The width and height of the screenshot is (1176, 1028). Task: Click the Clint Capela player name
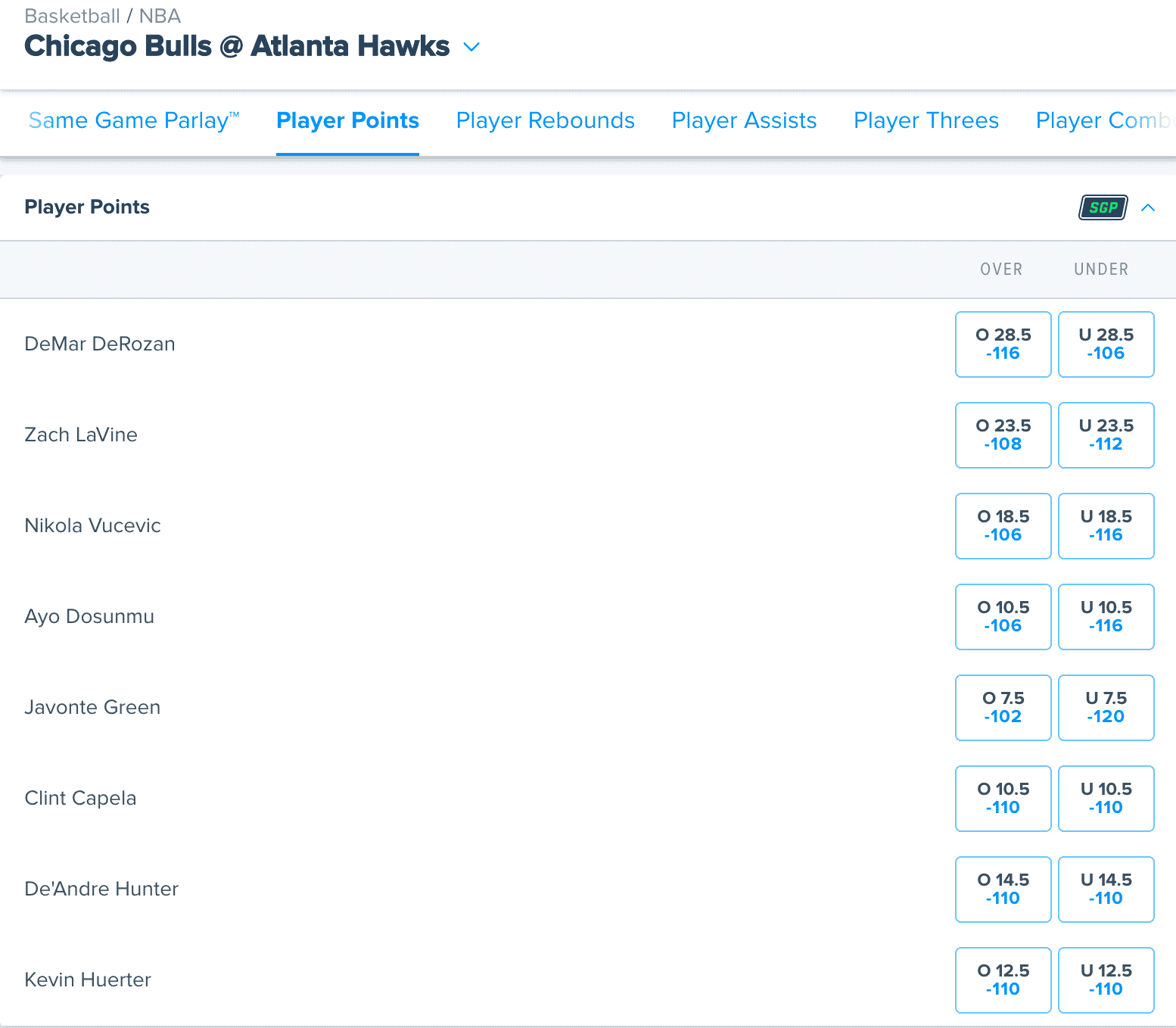80,798
